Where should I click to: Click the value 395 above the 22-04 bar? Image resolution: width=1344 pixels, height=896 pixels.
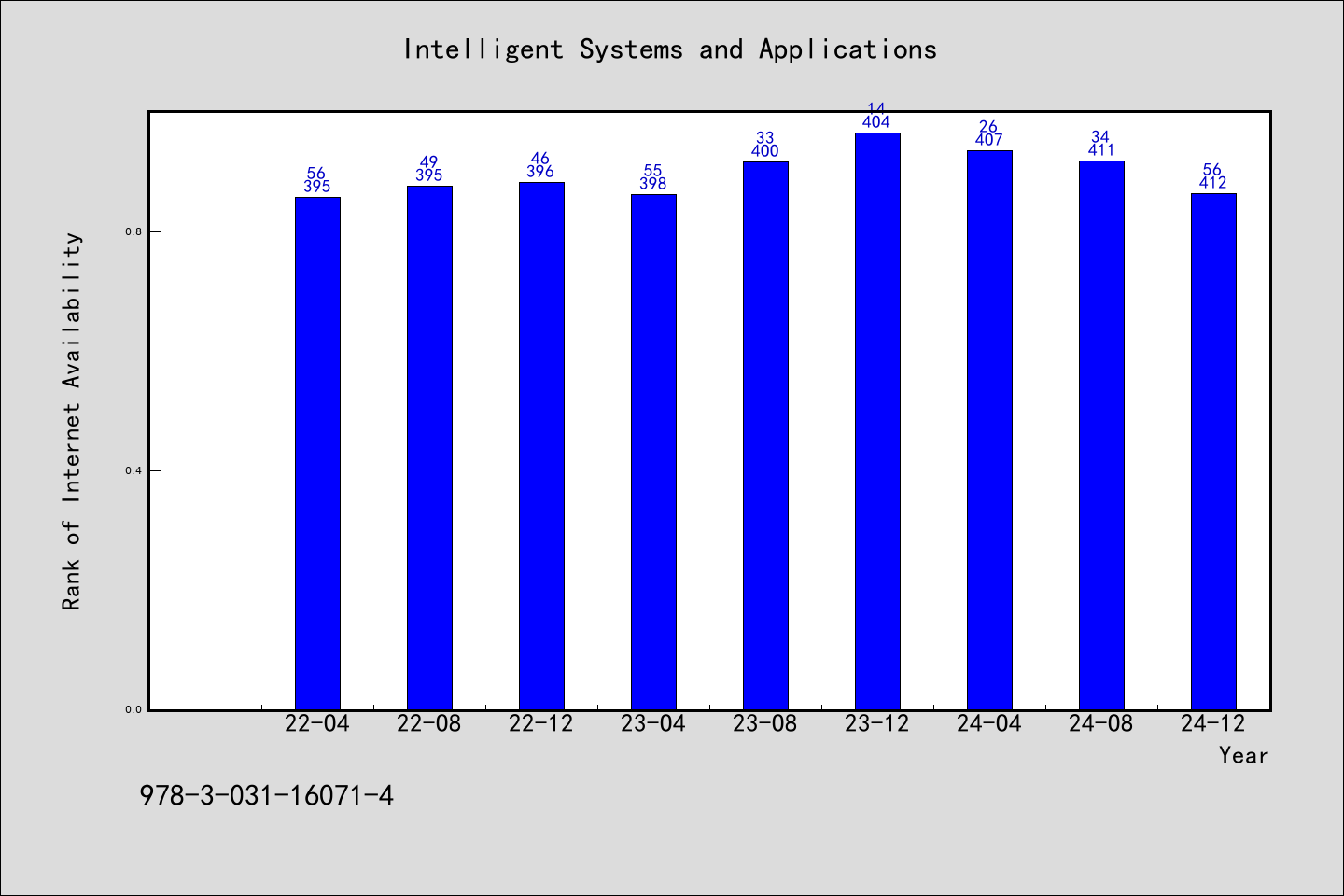click(316, 187)
